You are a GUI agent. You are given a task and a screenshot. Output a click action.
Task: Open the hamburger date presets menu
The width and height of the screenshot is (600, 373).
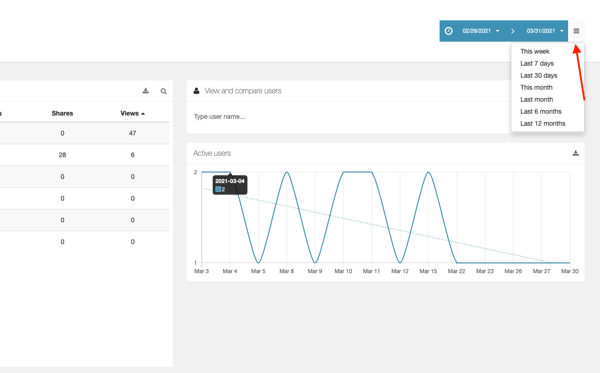click(576, 31)
